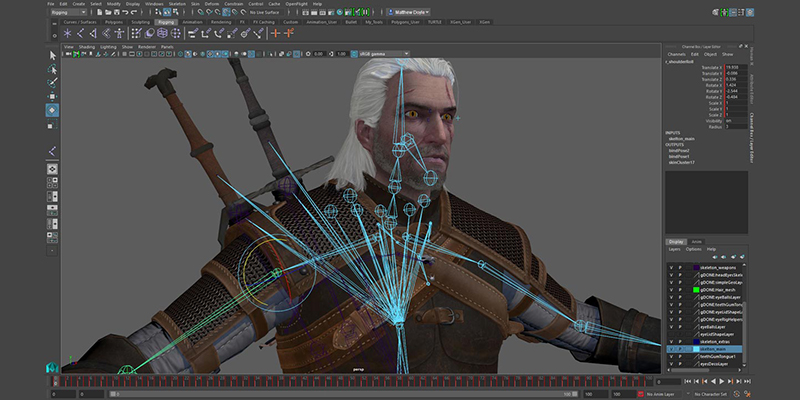Image resolution: width=800 pixels, height=400 pixels.
Task: Undo the last action via arrow icon
Action: pyautogui.click(x=125, y=12)
